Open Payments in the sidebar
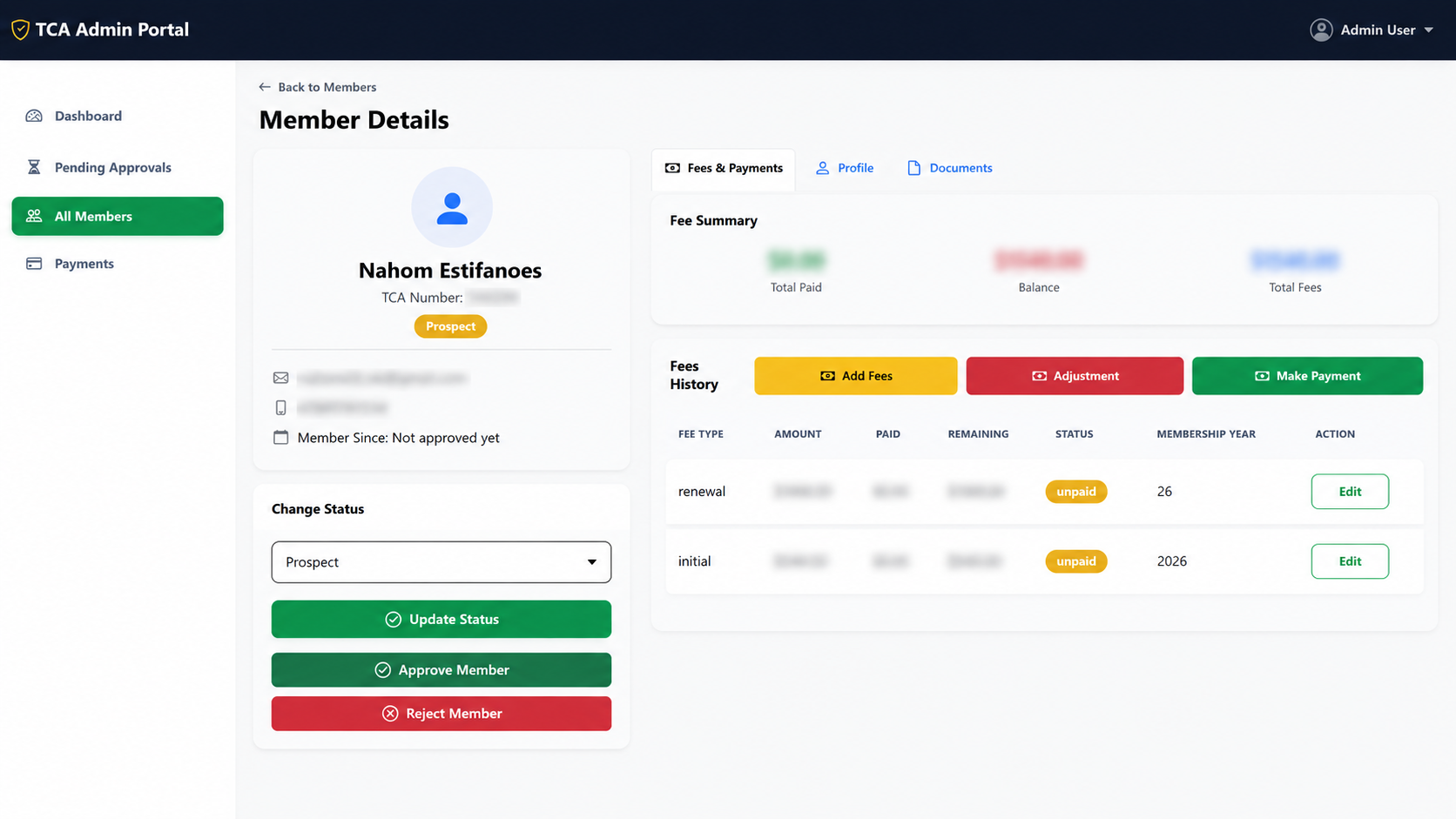The image size is (1456, 819). point(118,264)
